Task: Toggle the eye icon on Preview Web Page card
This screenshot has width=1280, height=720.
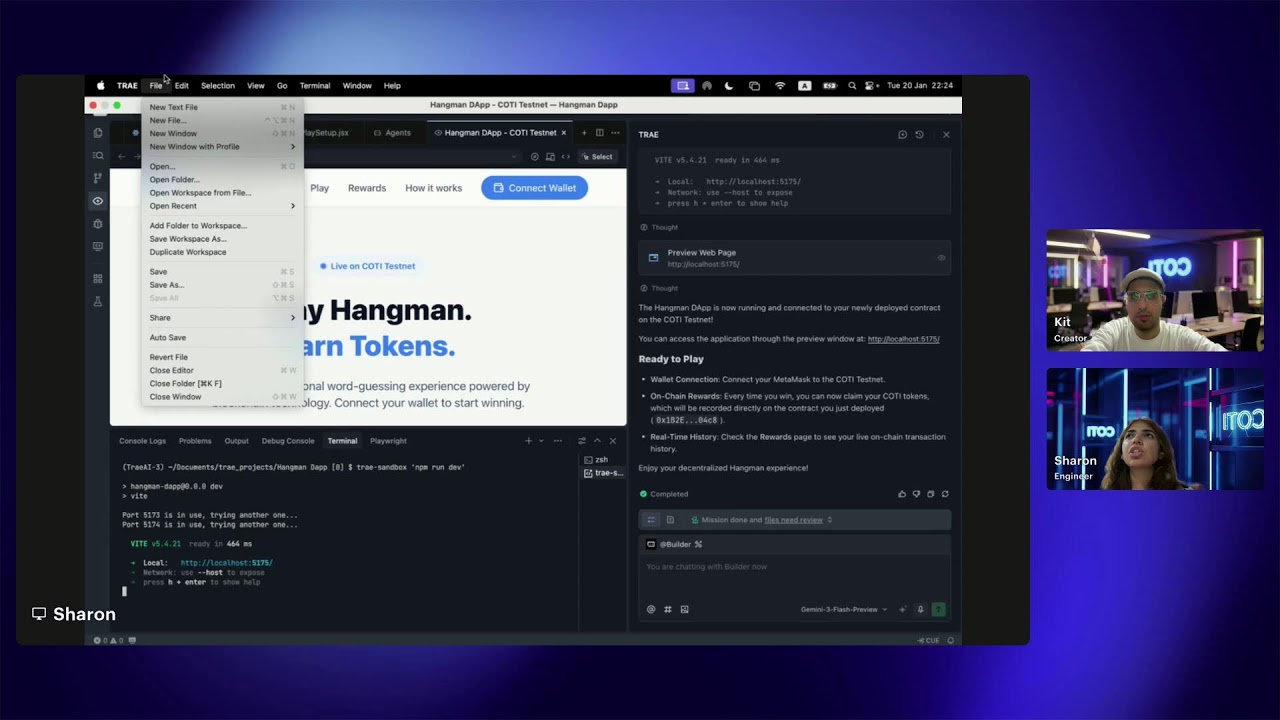Action: pos(941,258)
